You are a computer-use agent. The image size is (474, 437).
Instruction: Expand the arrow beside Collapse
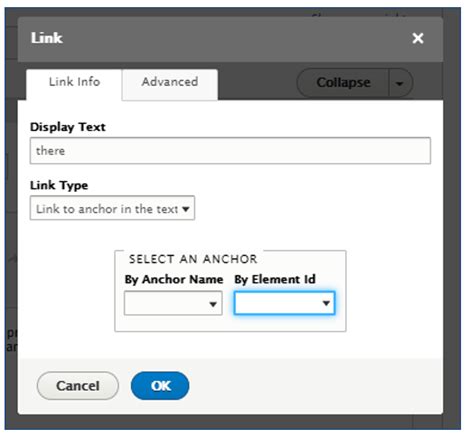point(400,83)
